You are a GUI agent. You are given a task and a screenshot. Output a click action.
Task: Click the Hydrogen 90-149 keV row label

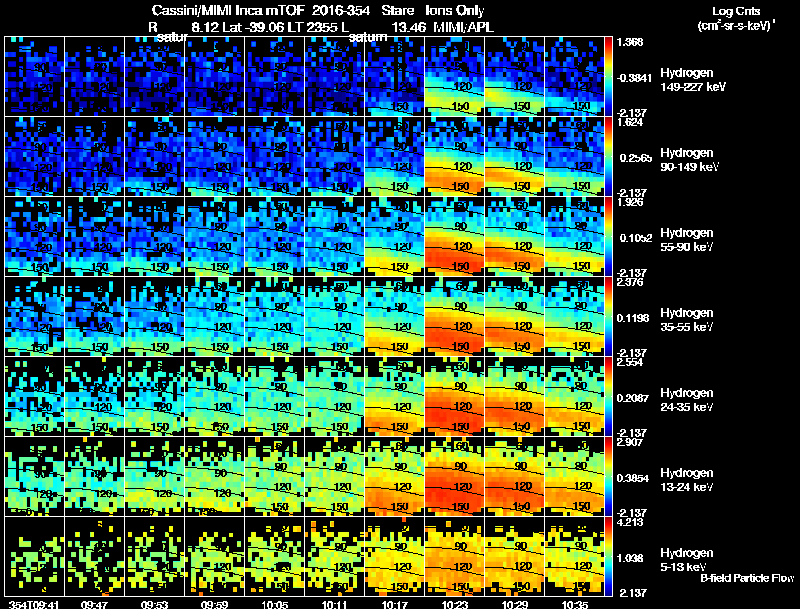[688, 160]
